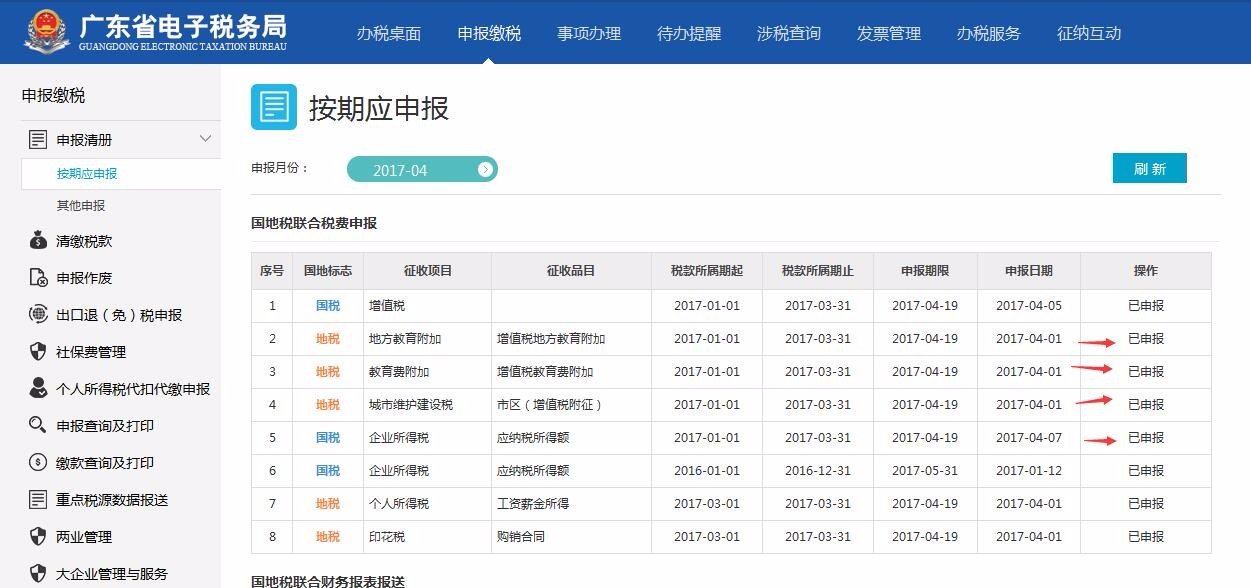Viewport: 1251px width, 588px height.
Task: Open 已申报 status for the 增值税 row
Action: 1145,305
